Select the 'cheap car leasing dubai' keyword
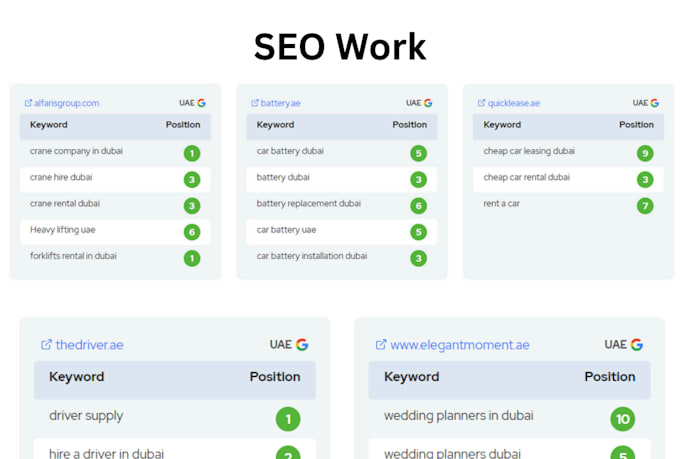Screen dimensions: 680x459 click(x=529, y=151)
